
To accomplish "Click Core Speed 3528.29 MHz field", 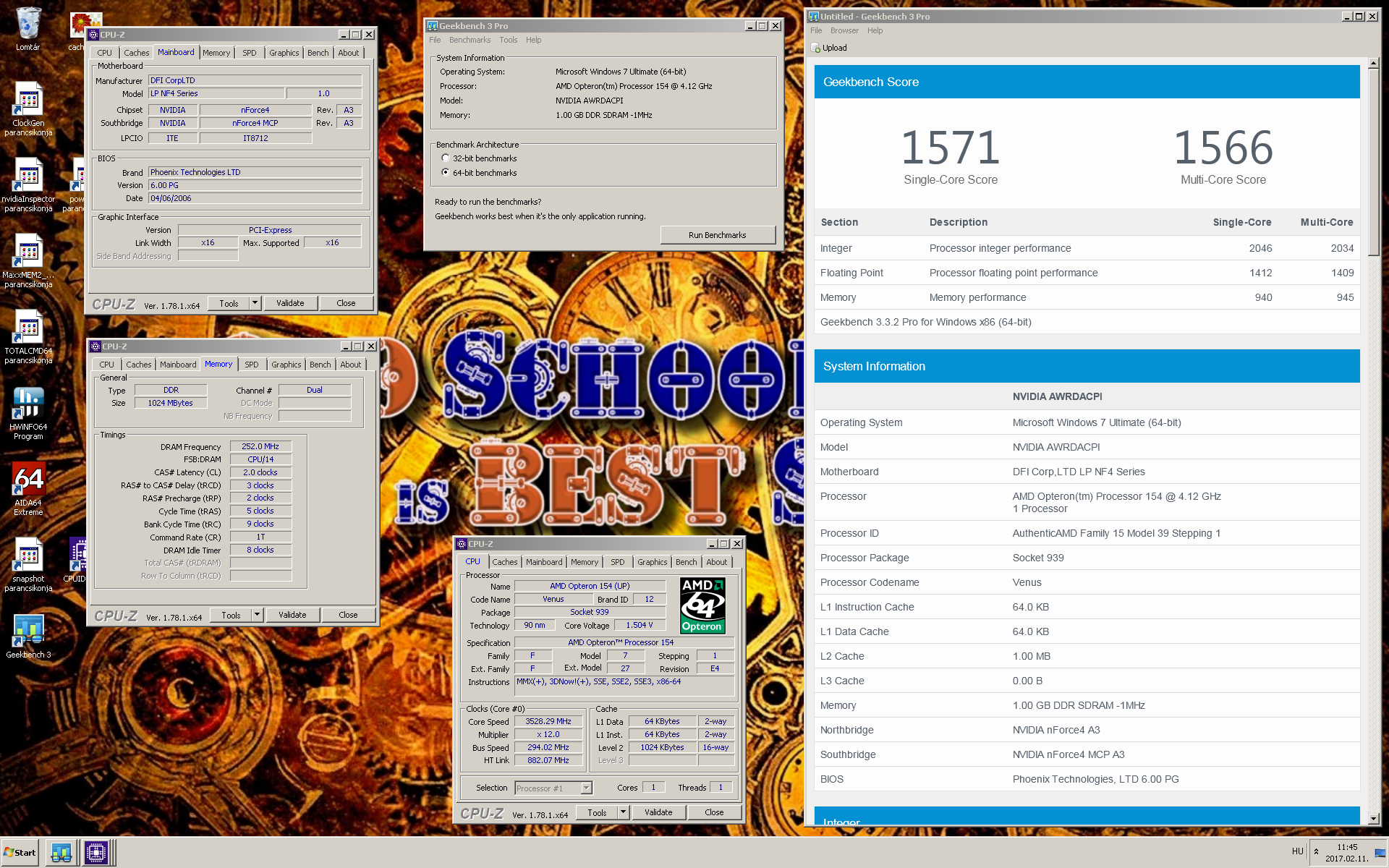I will 548,721.
